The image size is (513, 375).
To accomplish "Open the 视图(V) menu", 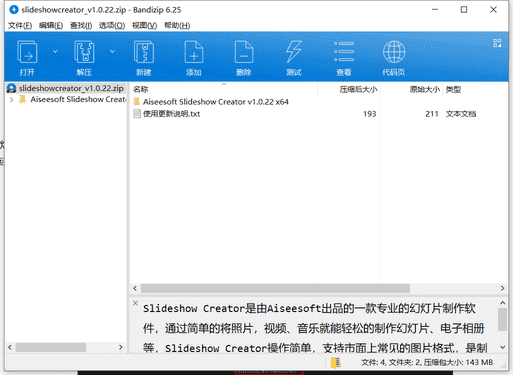I will [x=144, y=26].
